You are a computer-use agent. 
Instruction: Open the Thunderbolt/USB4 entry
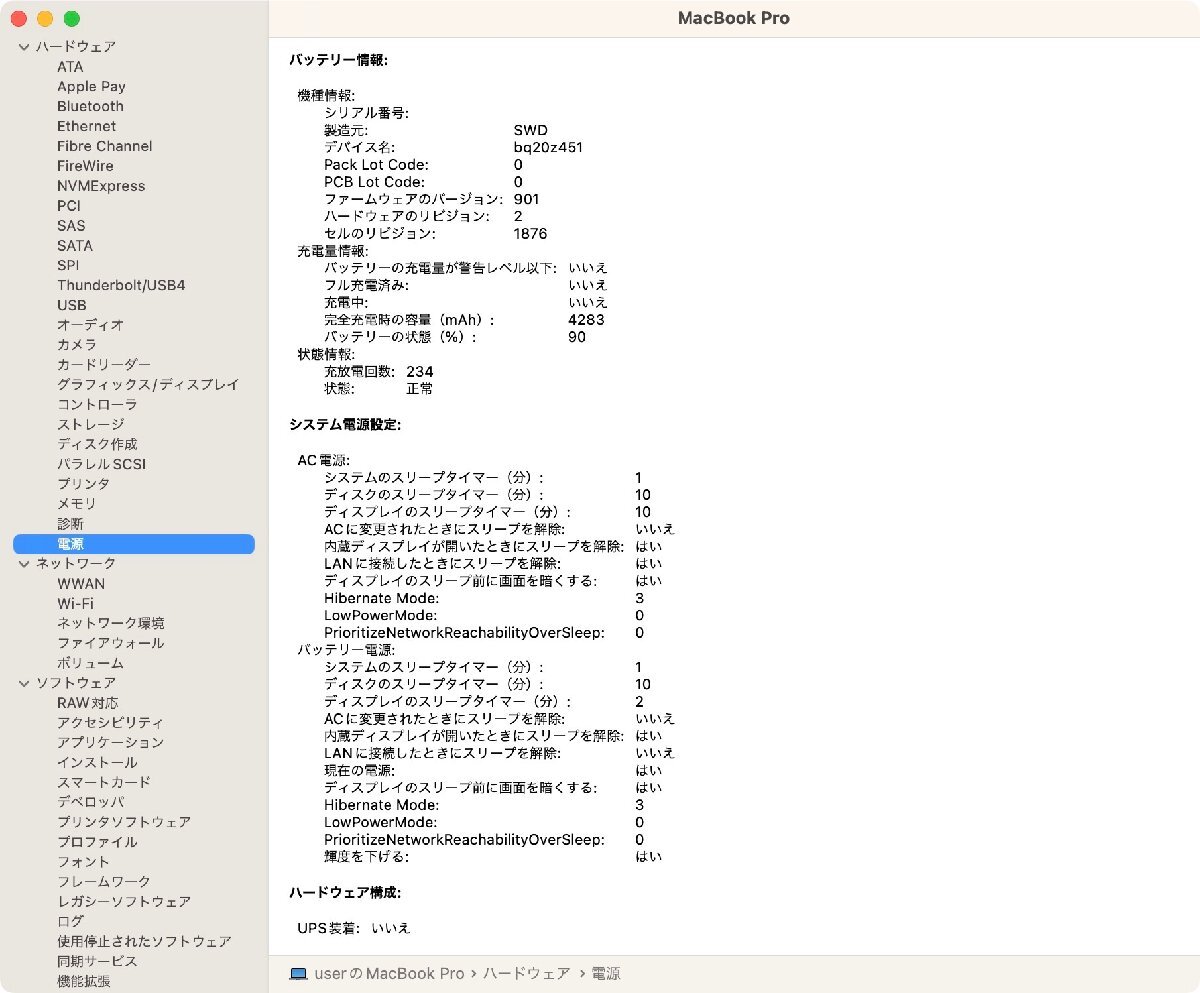121,285
